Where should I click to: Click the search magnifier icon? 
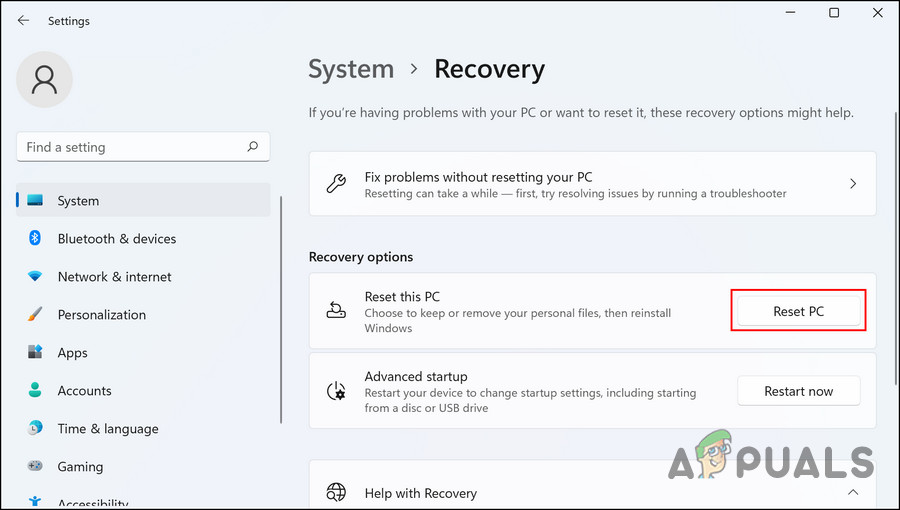[253, 147]
